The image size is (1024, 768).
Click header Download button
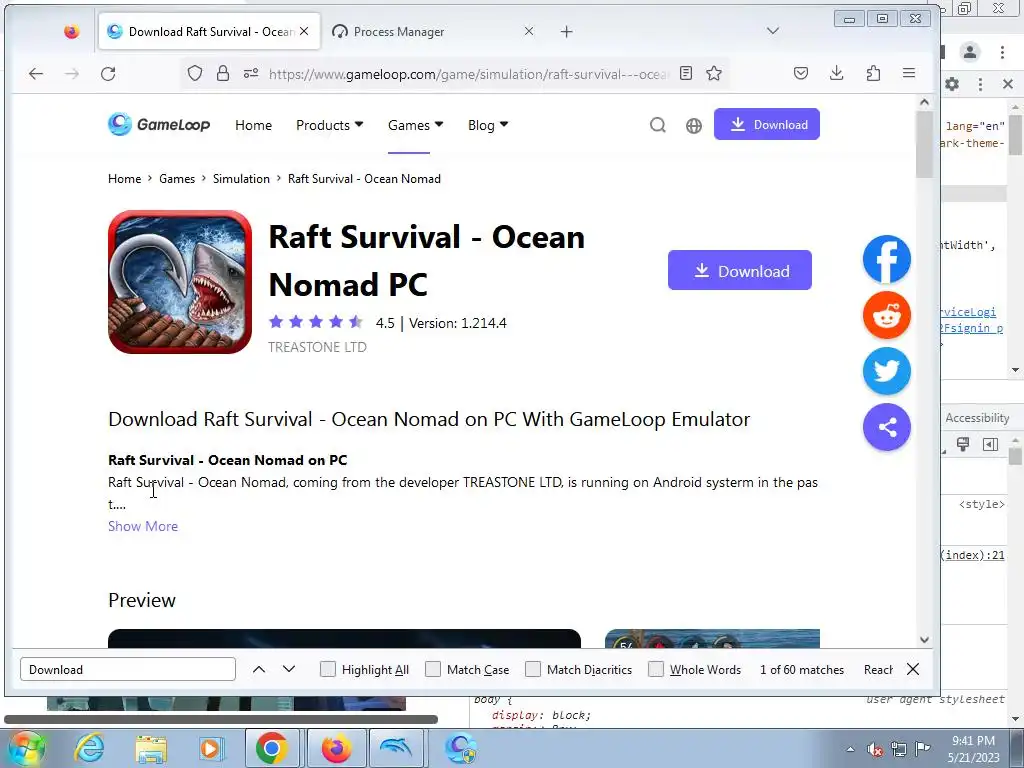pyautogui.click(x=767, y=124)
